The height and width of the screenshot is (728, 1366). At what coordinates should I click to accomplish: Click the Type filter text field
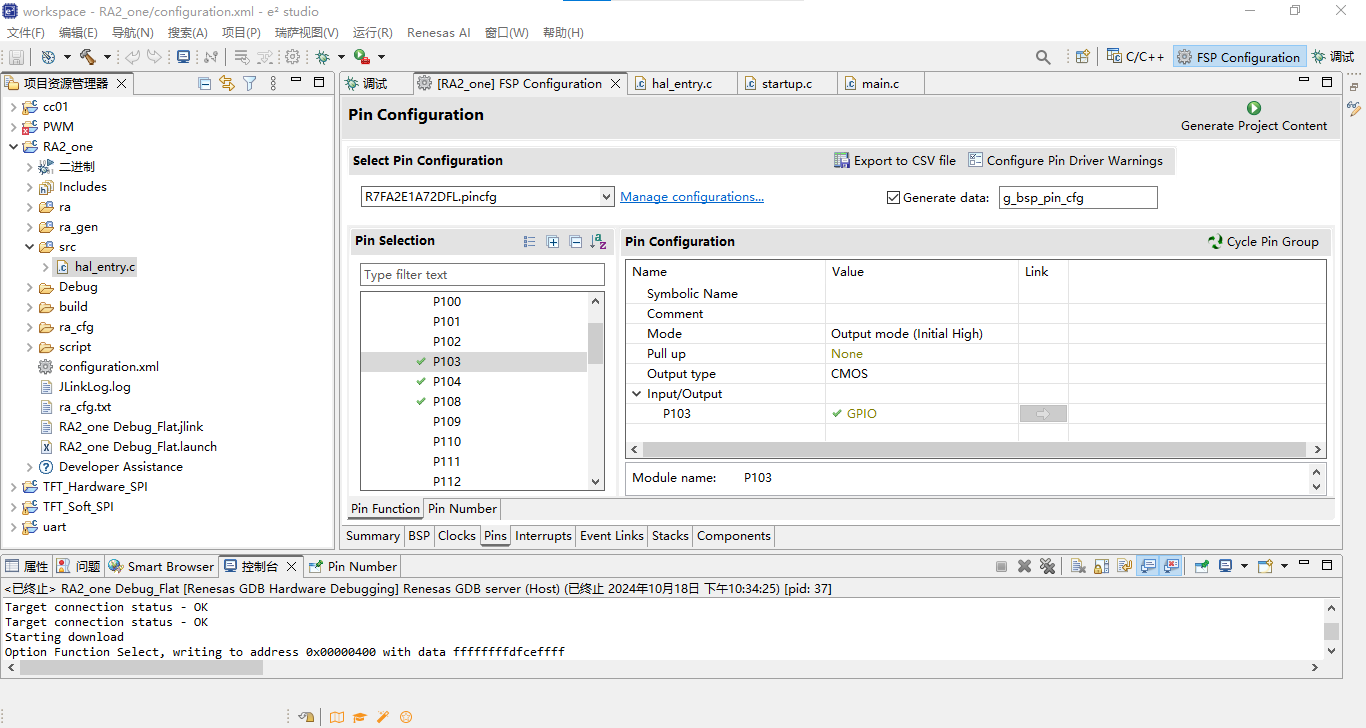482,275
